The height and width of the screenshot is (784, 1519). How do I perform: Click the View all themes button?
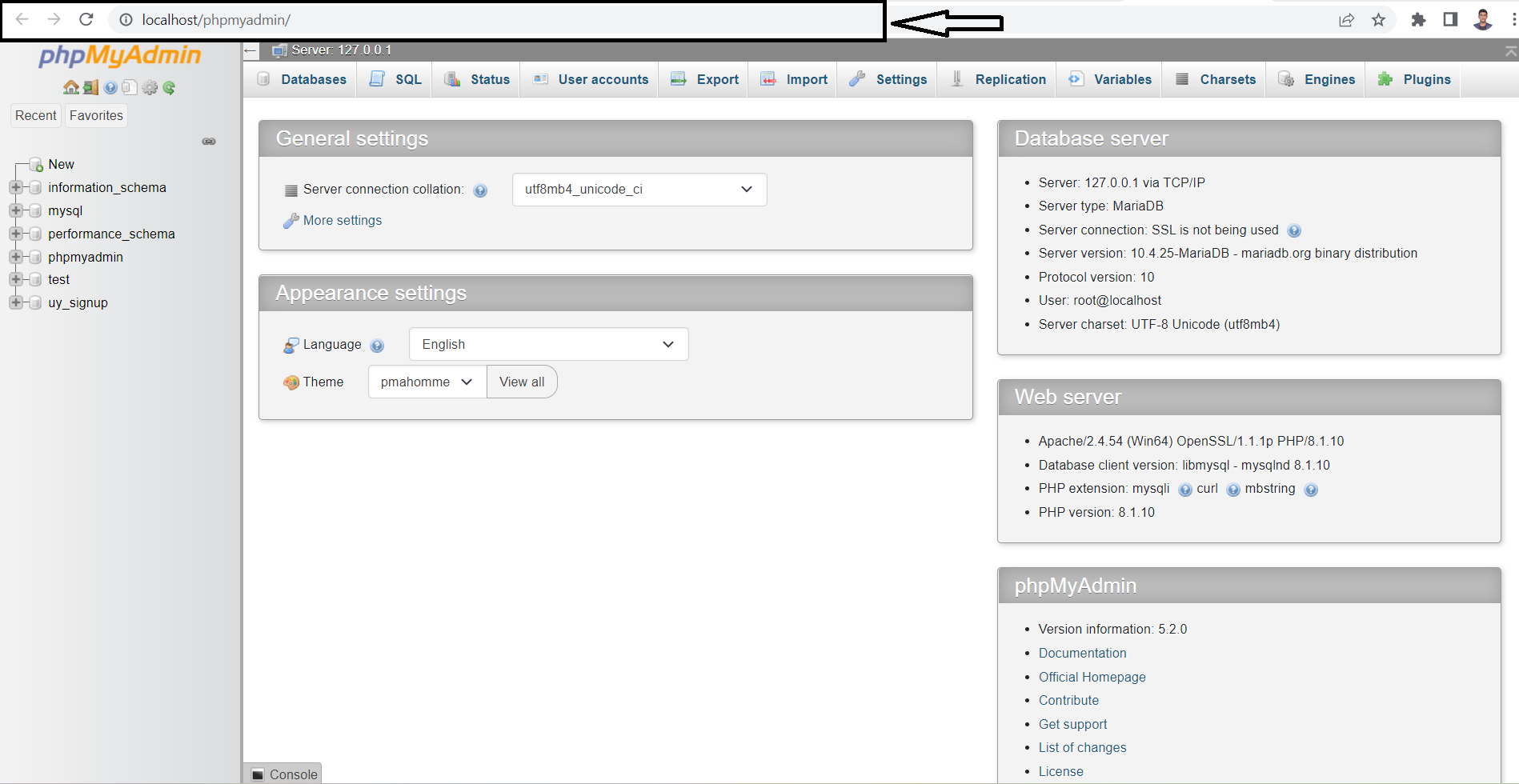(x=521, y=382)
